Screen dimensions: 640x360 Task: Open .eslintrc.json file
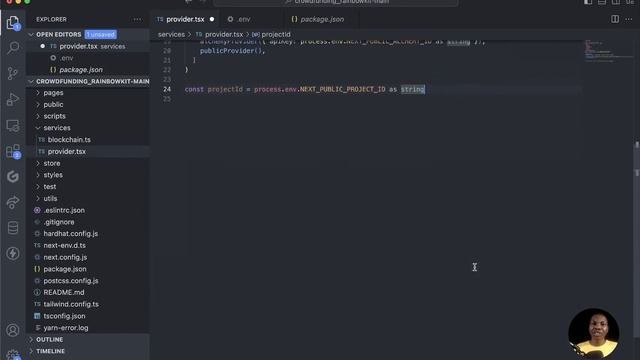point(64,210)
